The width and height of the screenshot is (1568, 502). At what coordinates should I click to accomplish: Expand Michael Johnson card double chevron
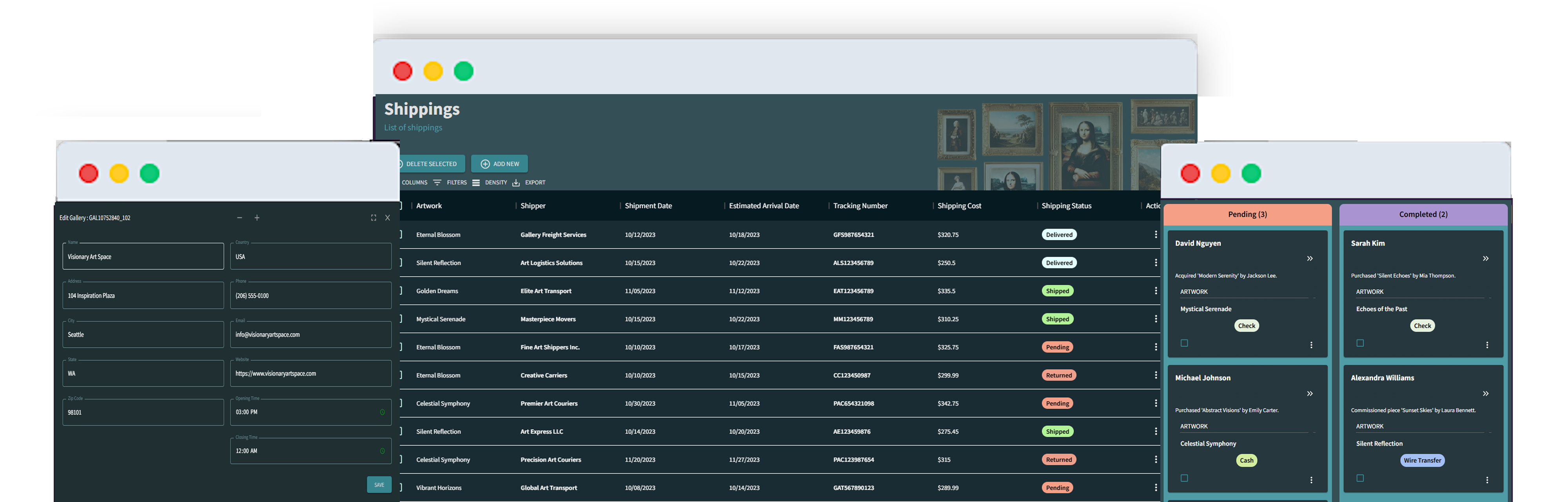click(x=1309, y=394)
